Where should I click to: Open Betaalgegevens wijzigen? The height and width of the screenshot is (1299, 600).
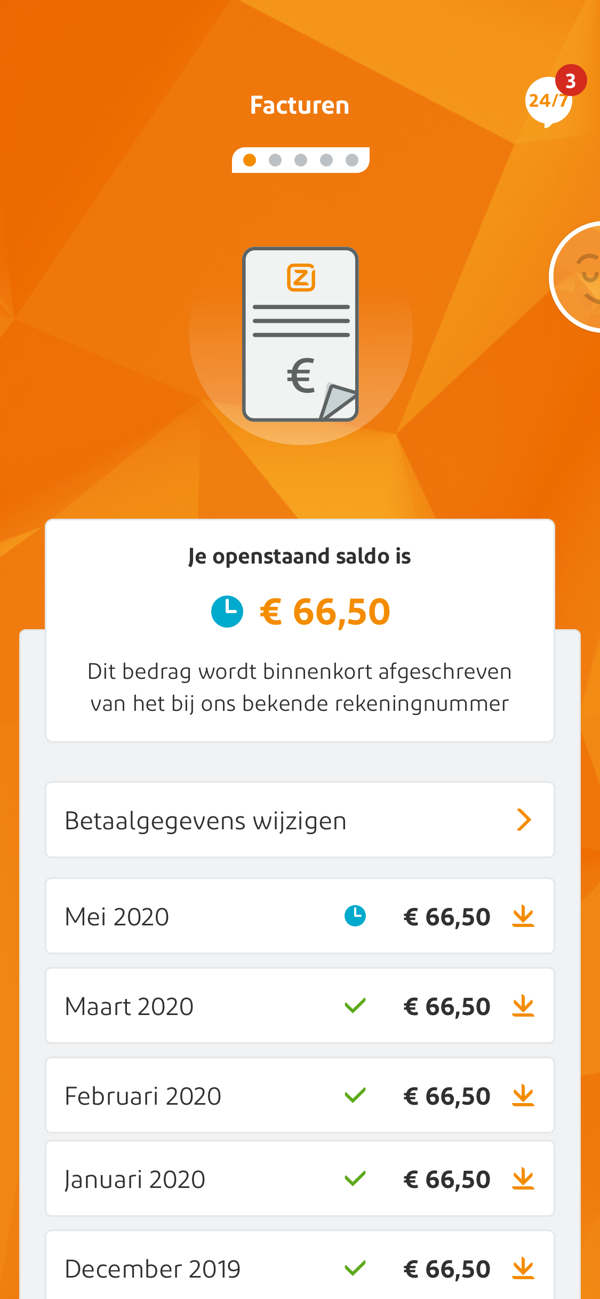click(x=205, y=819)
